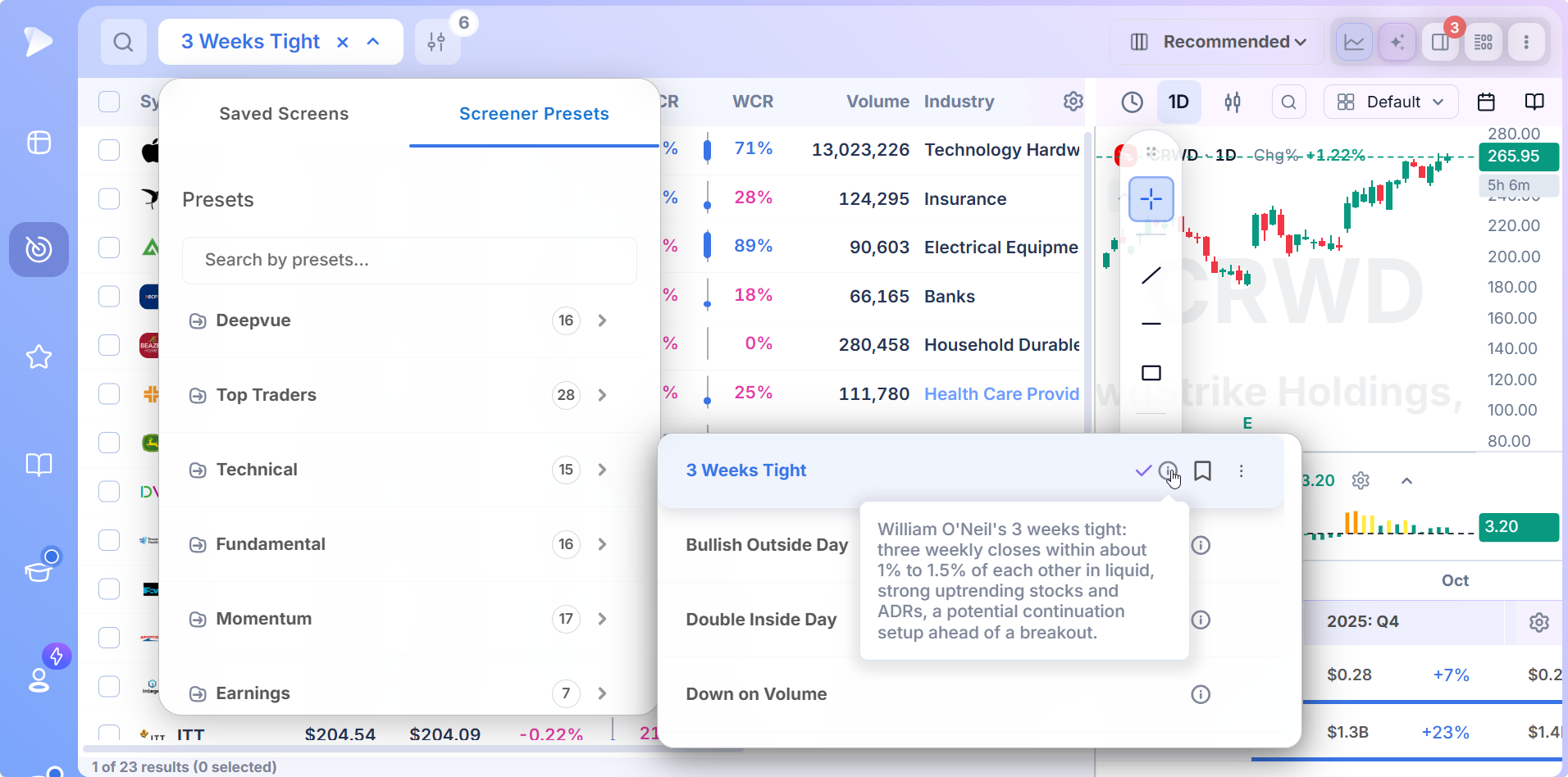Open table column settings gear

(1073, 101)
